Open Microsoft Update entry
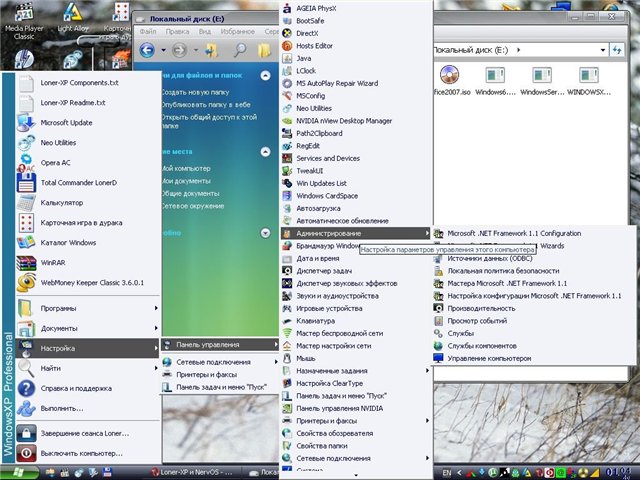 point(88,122)
